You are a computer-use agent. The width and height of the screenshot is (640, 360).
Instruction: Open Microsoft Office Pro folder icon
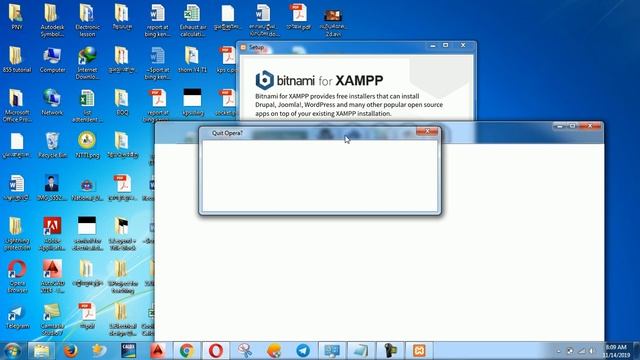click(x=16, y=105)
